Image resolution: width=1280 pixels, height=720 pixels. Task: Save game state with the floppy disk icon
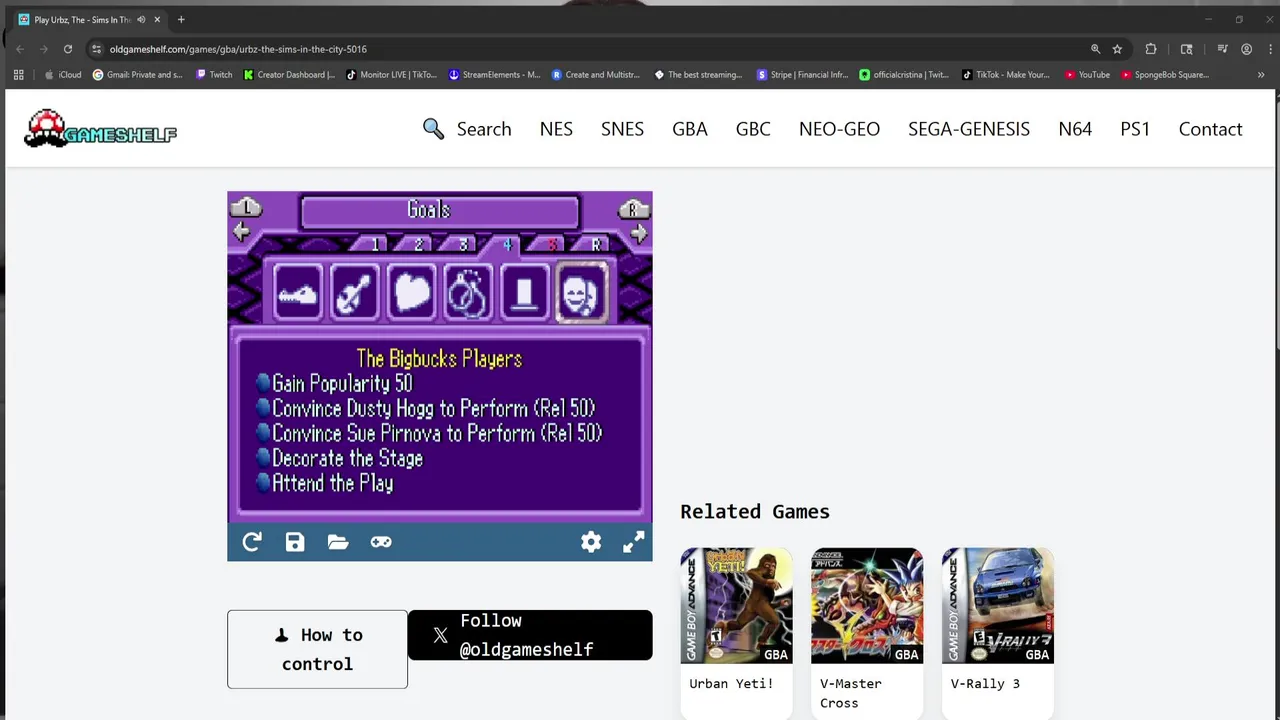pyautogui.click(x=295, y=542)
